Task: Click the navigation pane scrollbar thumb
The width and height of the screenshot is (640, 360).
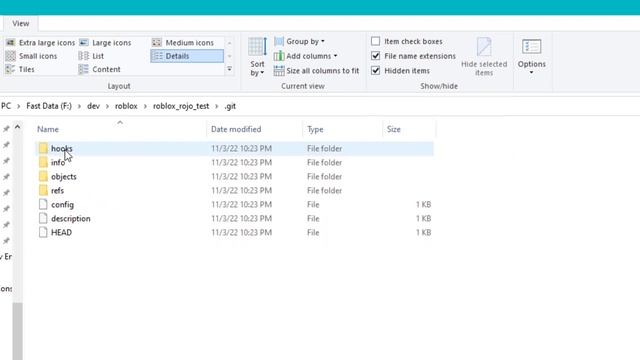Action: point(18,331)
